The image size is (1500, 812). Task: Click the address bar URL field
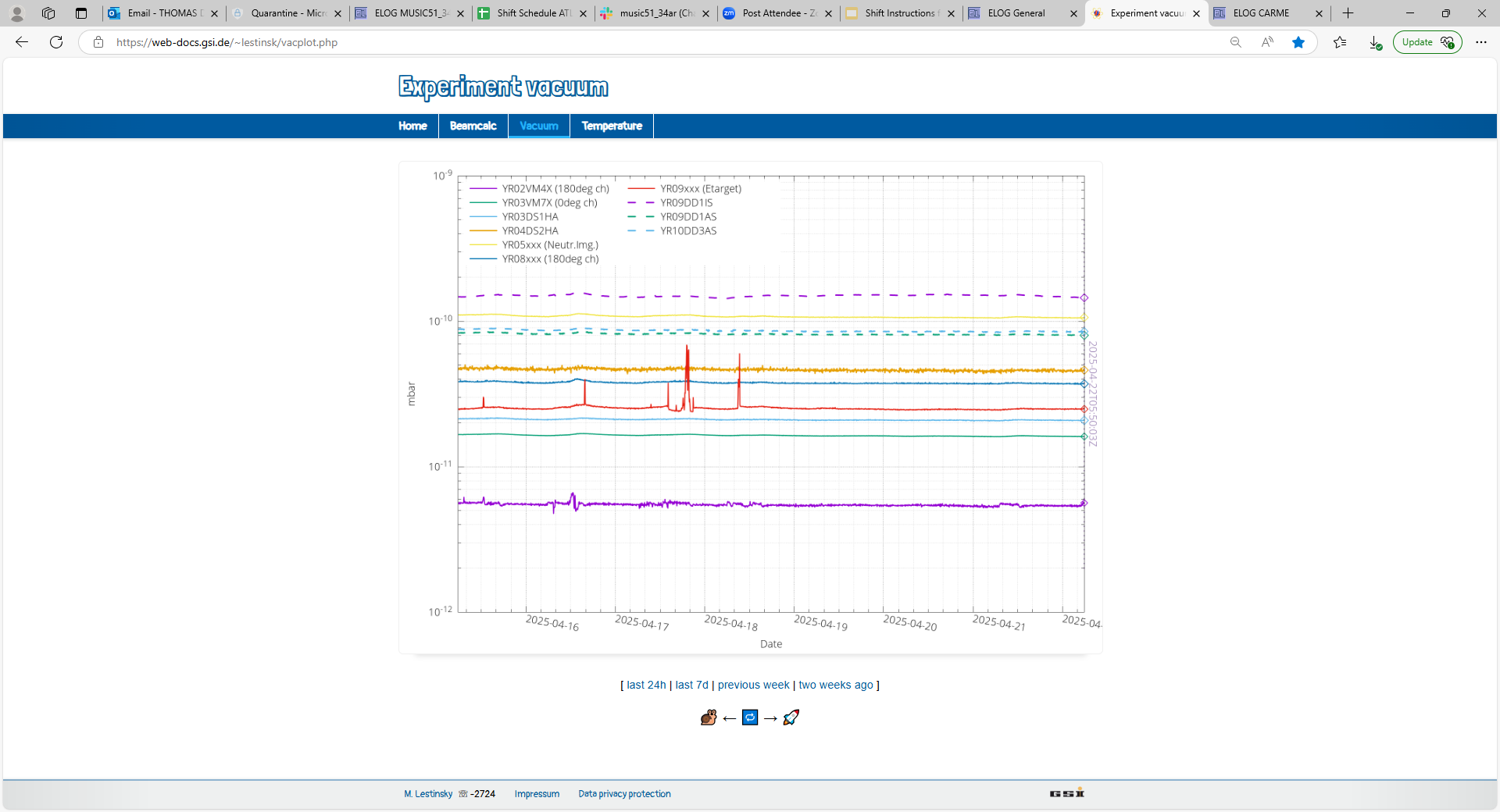click(x=625, y=42)
